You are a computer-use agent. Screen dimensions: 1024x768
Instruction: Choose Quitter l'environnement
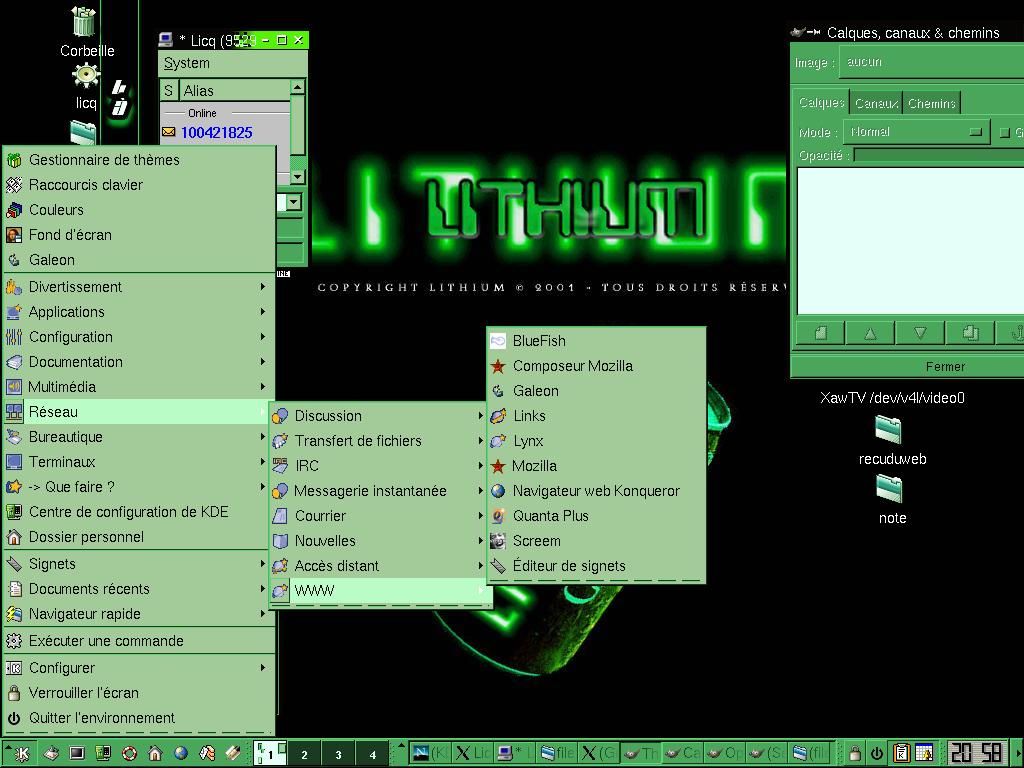(138, 718)
